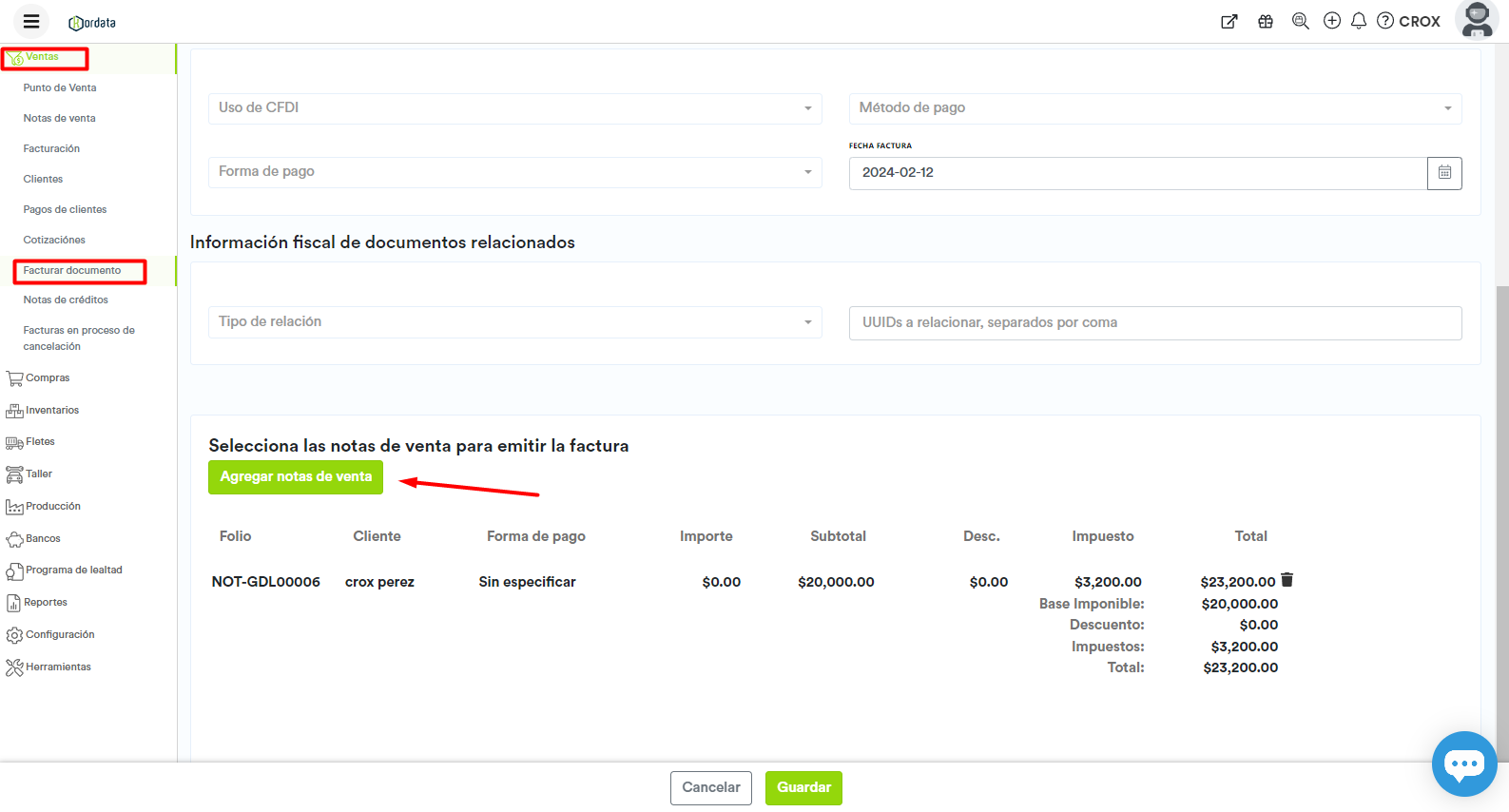Click the plus circle icon
The height and width of the screenshot is (812, 1509).
pyautogui.click(x=1331, y=21)
